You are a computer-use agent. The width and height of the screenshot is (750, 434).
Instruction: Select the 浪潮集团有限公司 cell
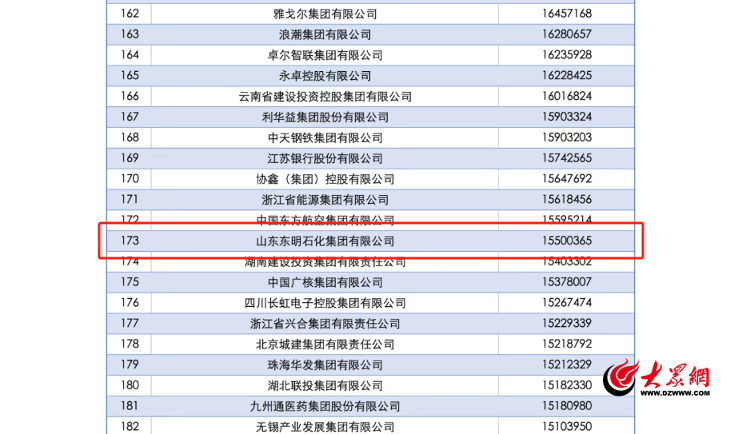tap(325, 34)
